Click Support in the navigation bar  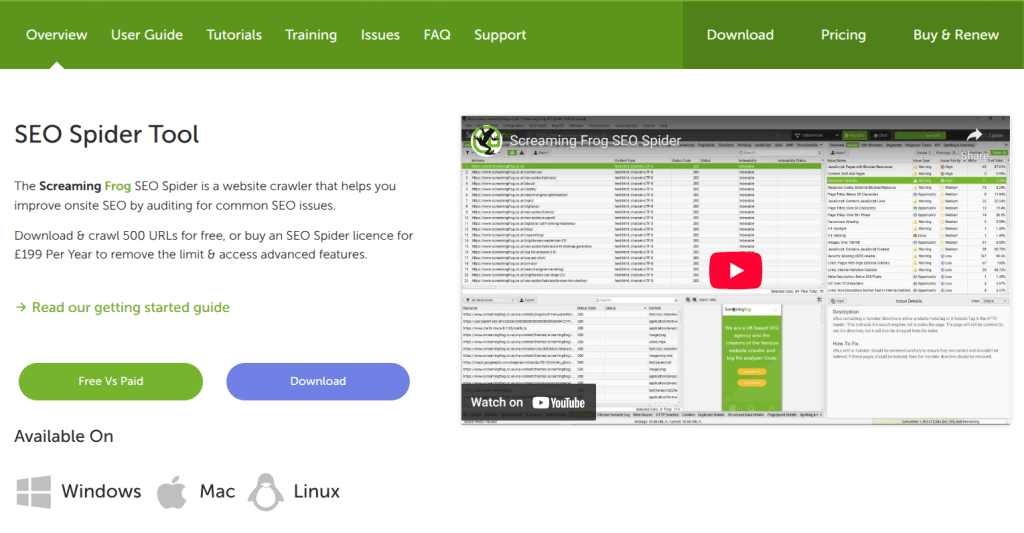(500, 35)
